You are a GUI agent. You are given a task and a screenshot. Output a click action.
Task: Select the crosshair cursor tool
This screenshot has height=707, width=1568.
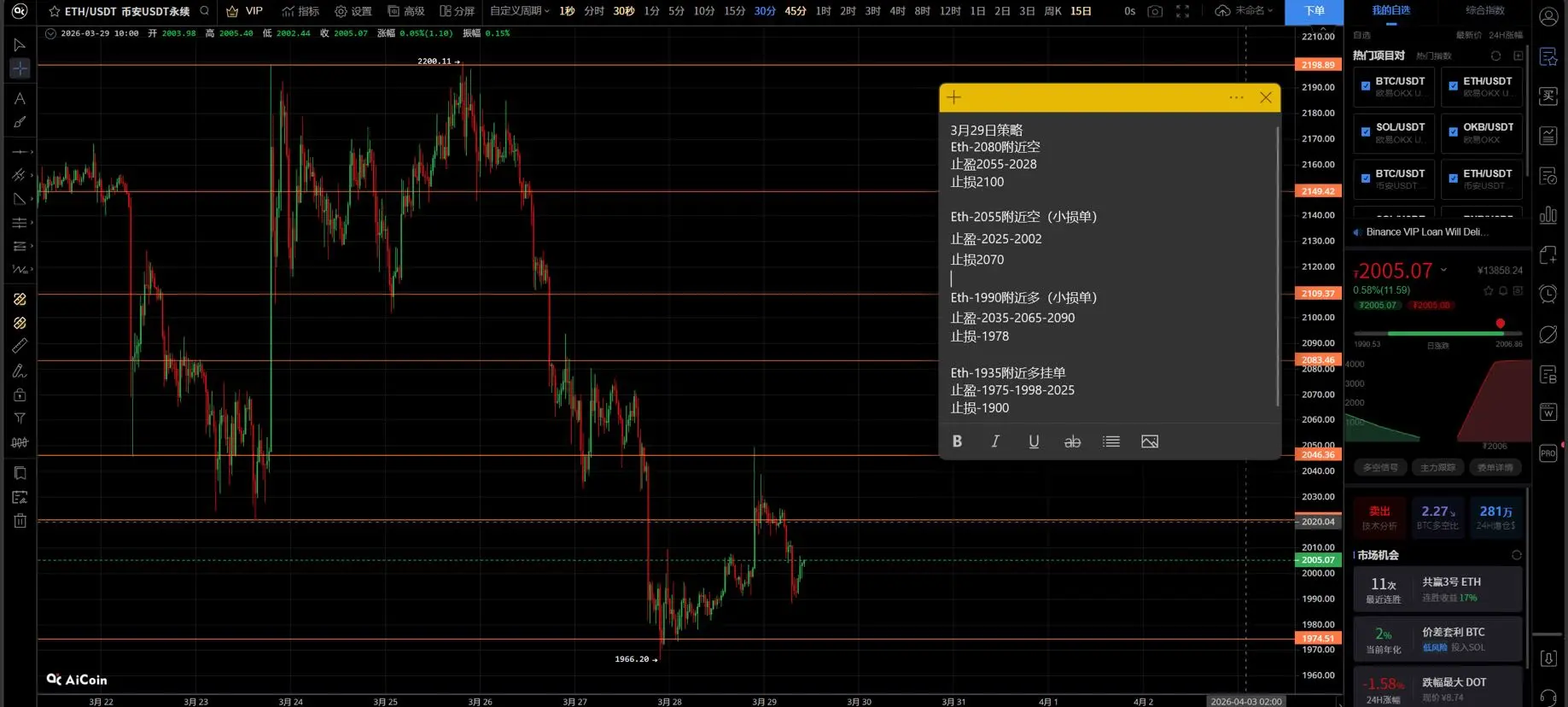coord(20,68)
